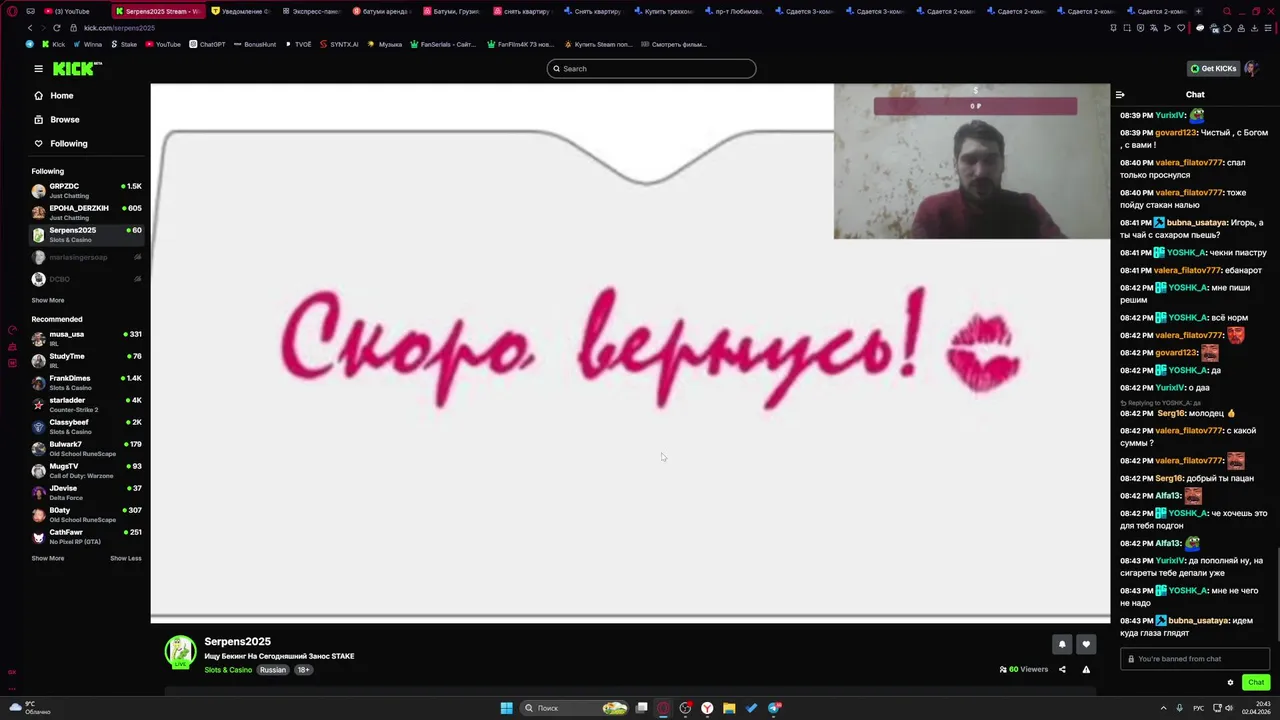Share the stream via share icon
The height and width of the screenshot is (720, 1280).
pos(1062,670)
